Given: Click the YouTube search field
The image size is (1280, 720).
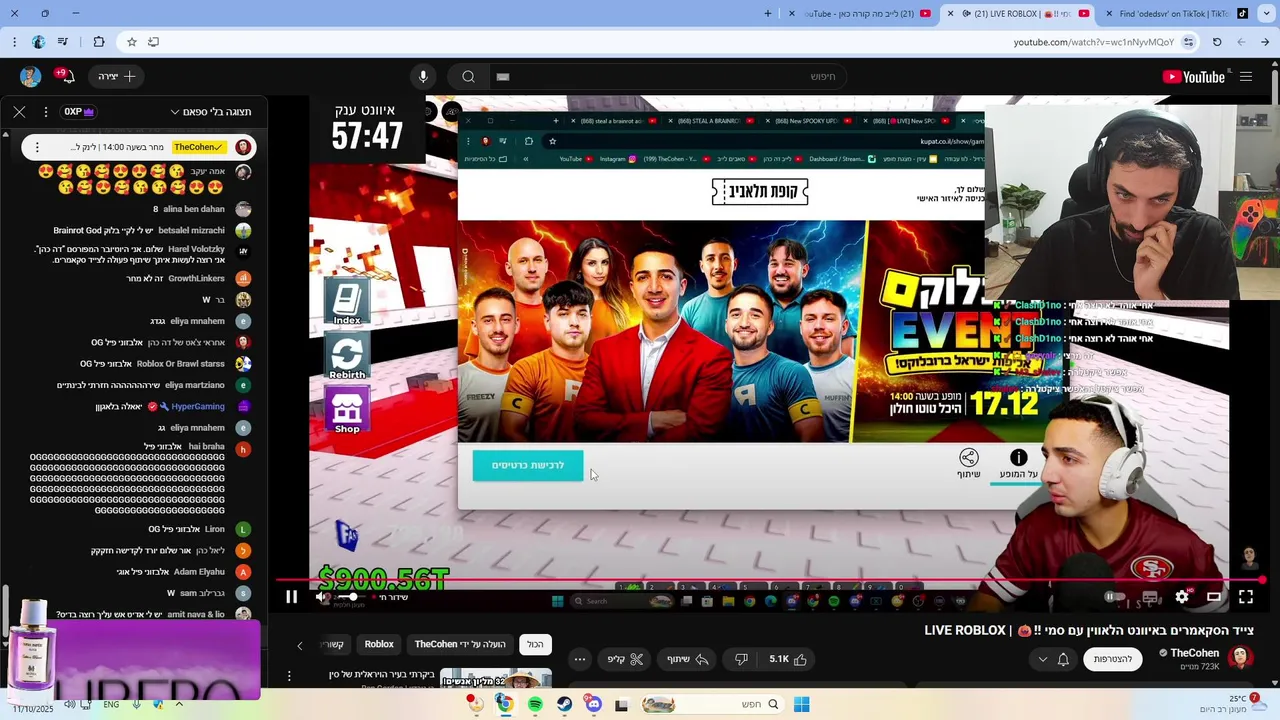Looking at the screenshot, I should tap(670, 76).
